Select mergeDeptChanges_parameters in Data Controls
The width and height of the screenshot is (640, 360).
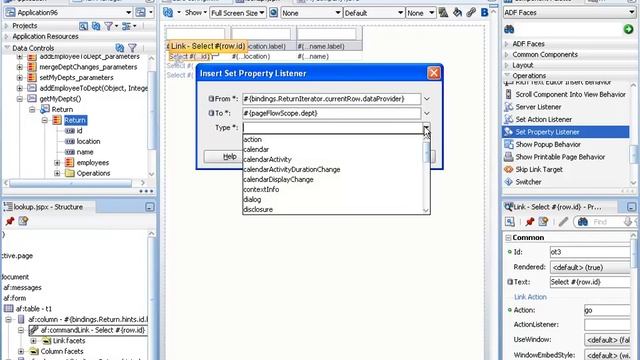click(88, 67)
